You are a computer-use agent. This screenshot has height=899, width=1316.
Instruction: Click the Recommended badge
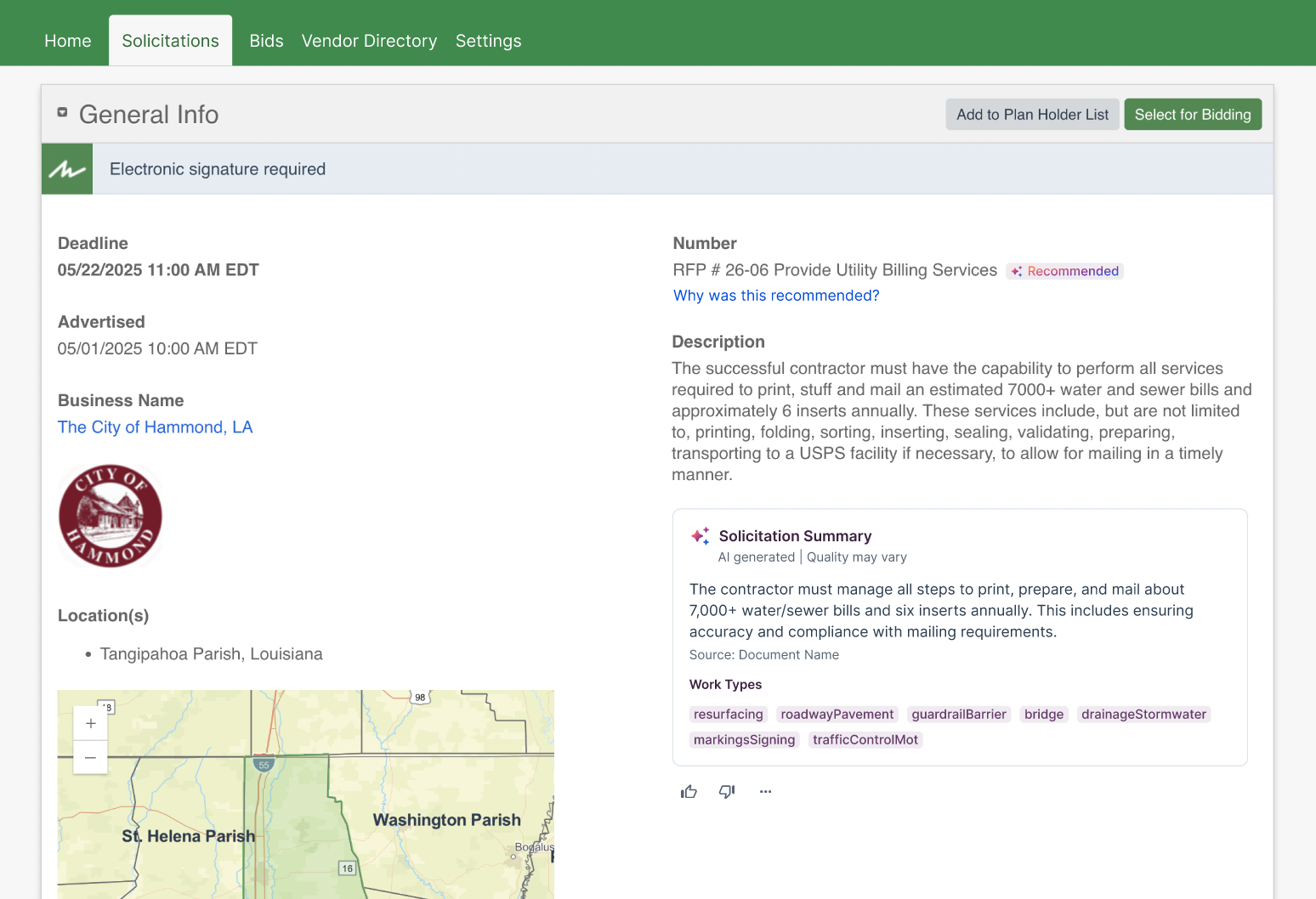click(x=1065, y=271)
